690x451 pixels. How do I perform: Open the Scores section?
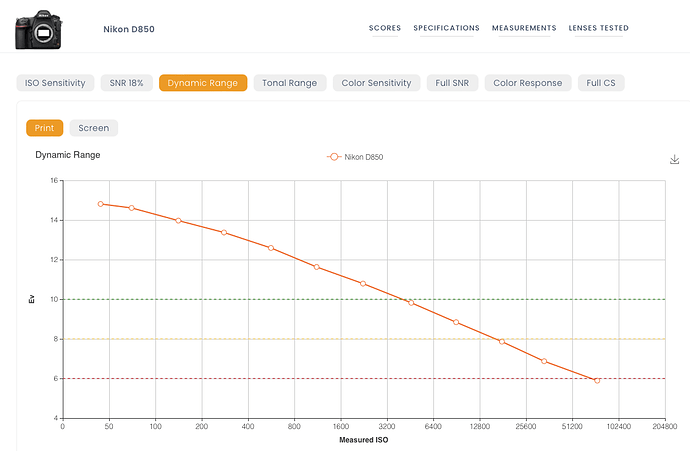coord(385,28)
